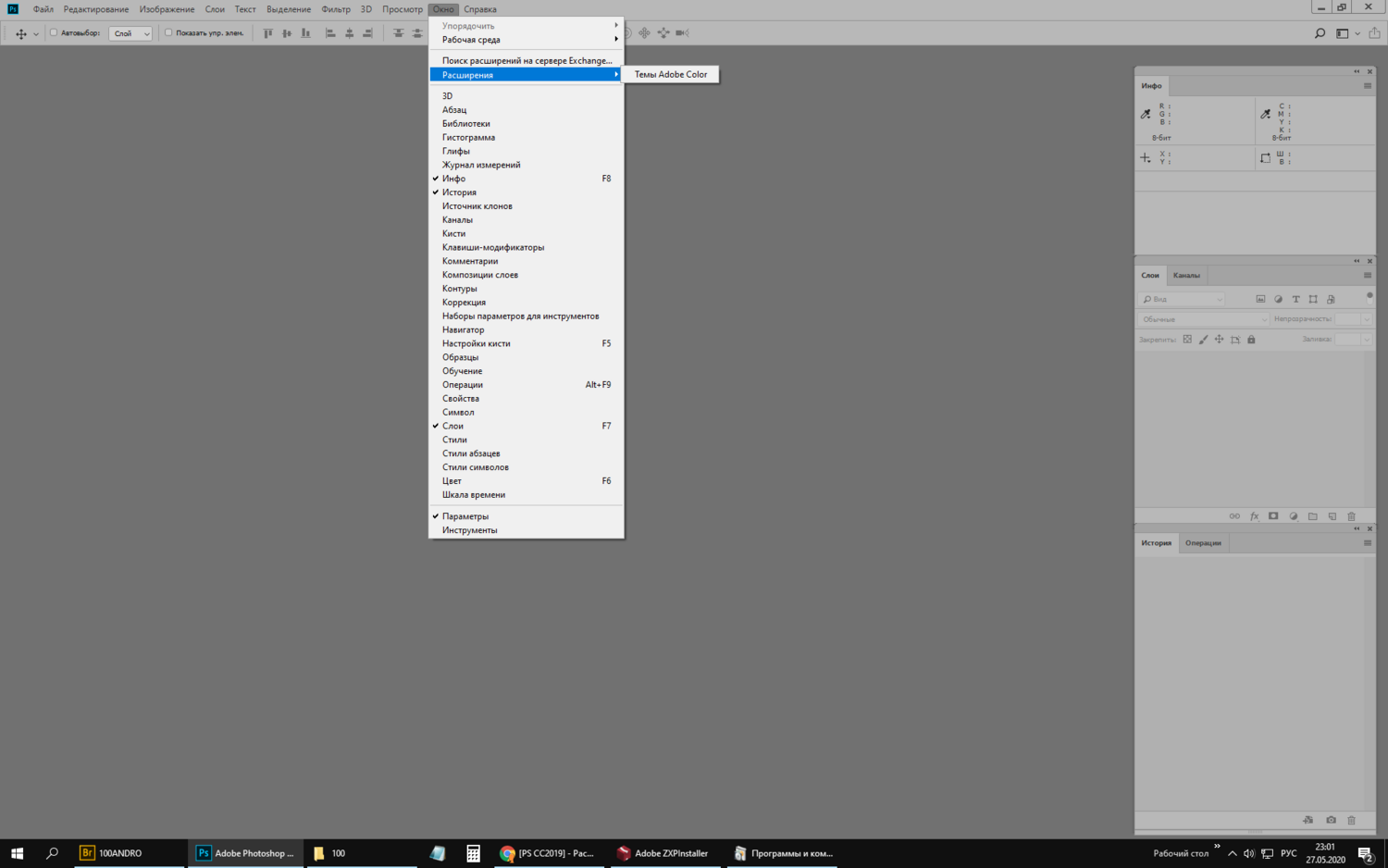The width and height of the screenshot is (1388, 868).
Task: Expand the Рабочая среда submenu
Action: tap(526, 40)
